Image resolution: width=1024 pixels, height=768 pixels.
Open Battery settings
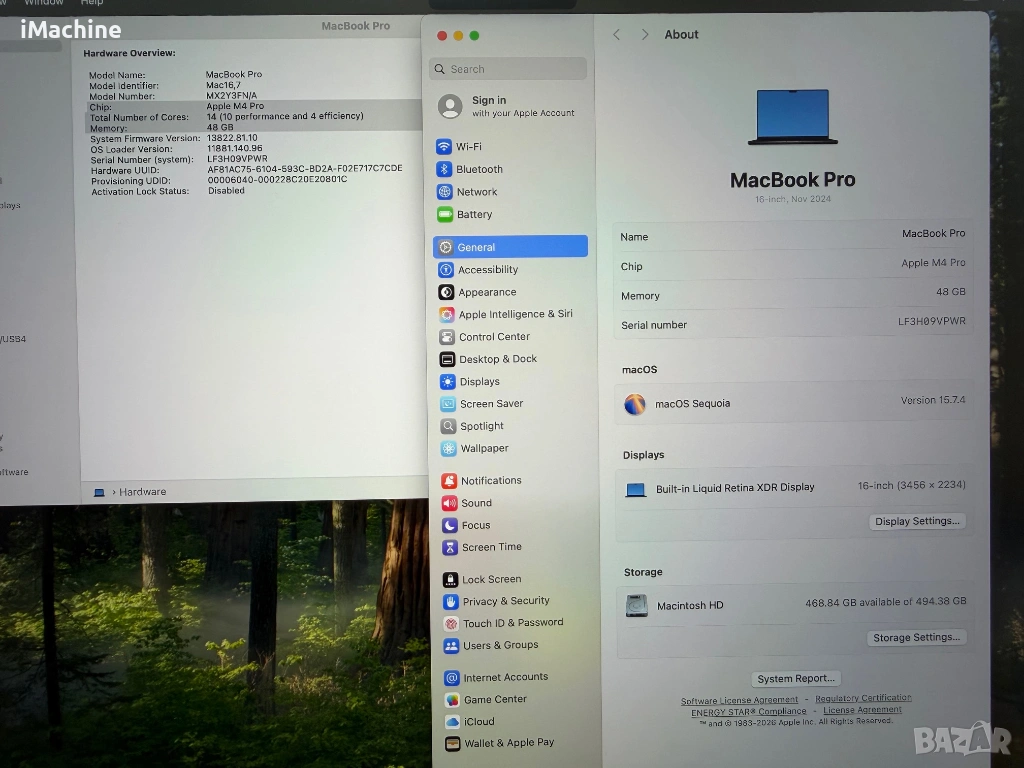pos(473,215)
